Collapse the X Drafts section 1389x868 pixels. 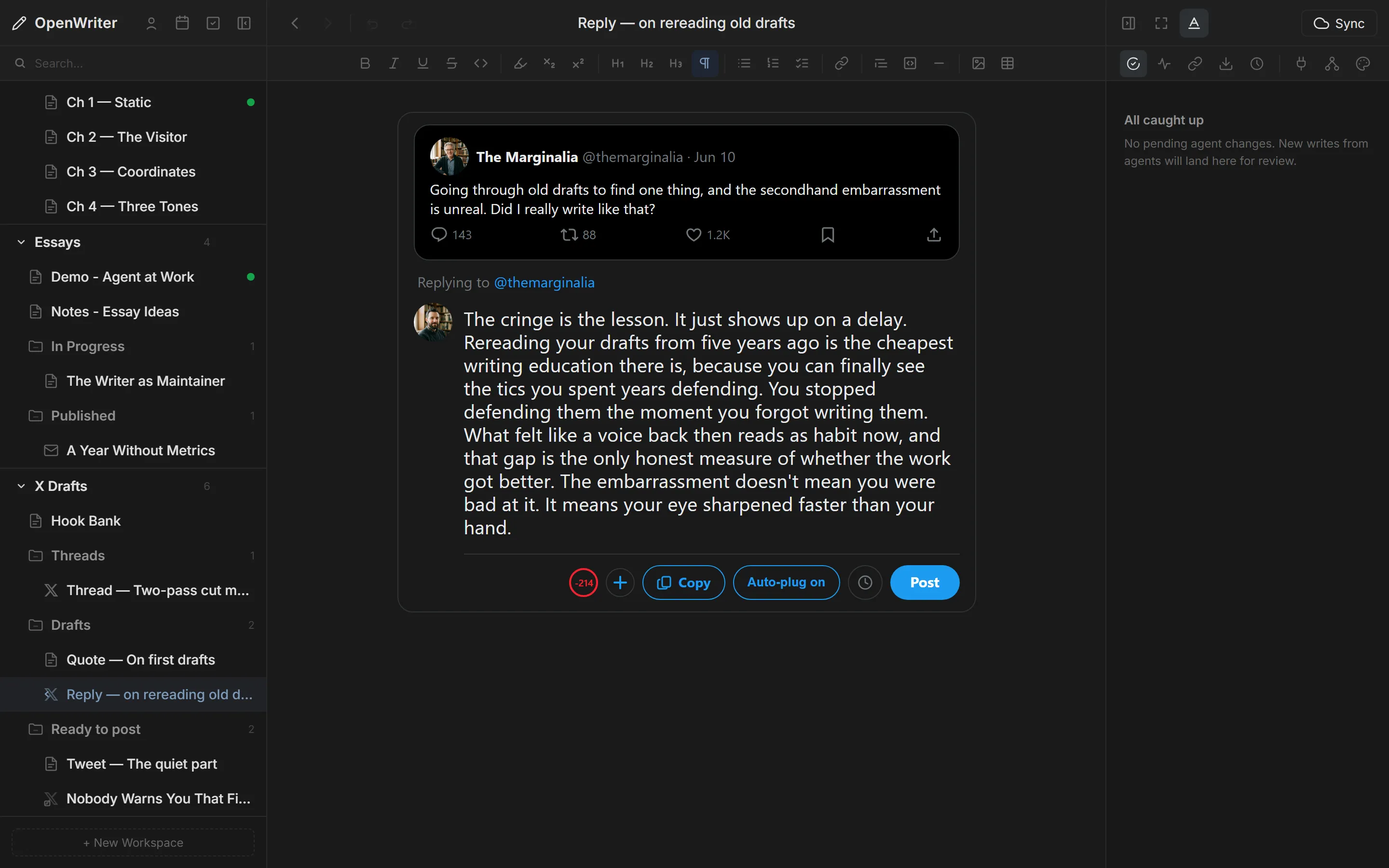[21, 486]
